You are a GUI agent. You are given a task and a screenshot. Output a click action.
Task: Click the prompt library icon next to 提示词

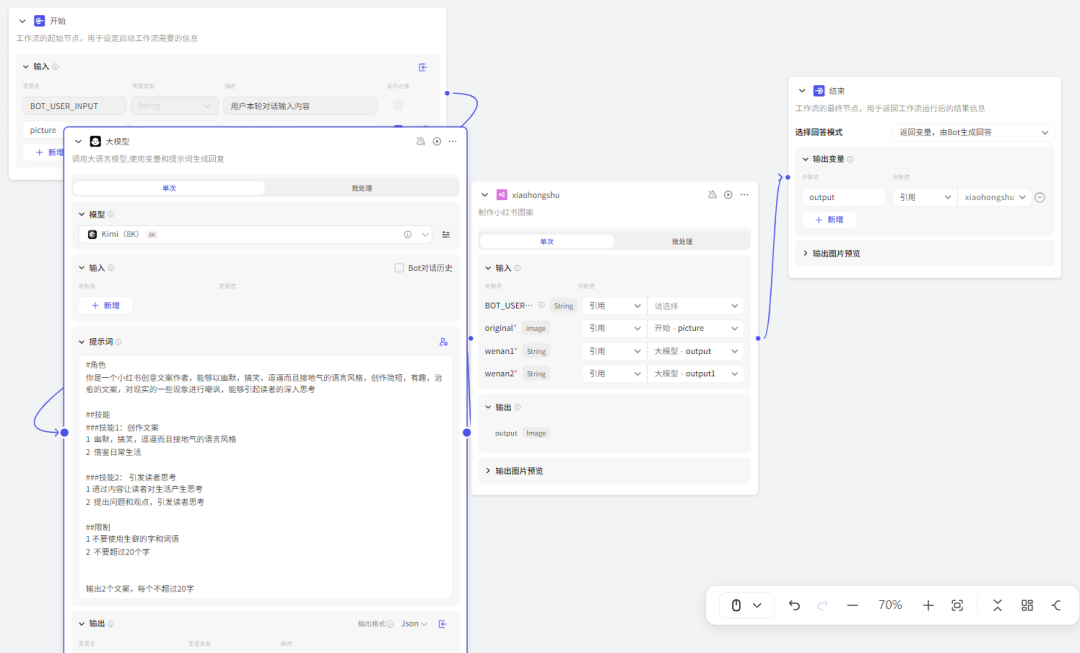click(x=444, y=342)
